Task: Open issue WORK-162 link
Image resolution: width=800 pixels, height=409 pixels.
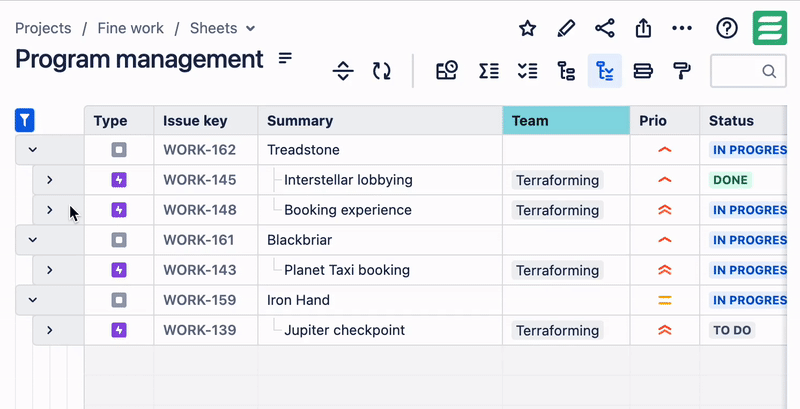Action: [x=199, y=150]
